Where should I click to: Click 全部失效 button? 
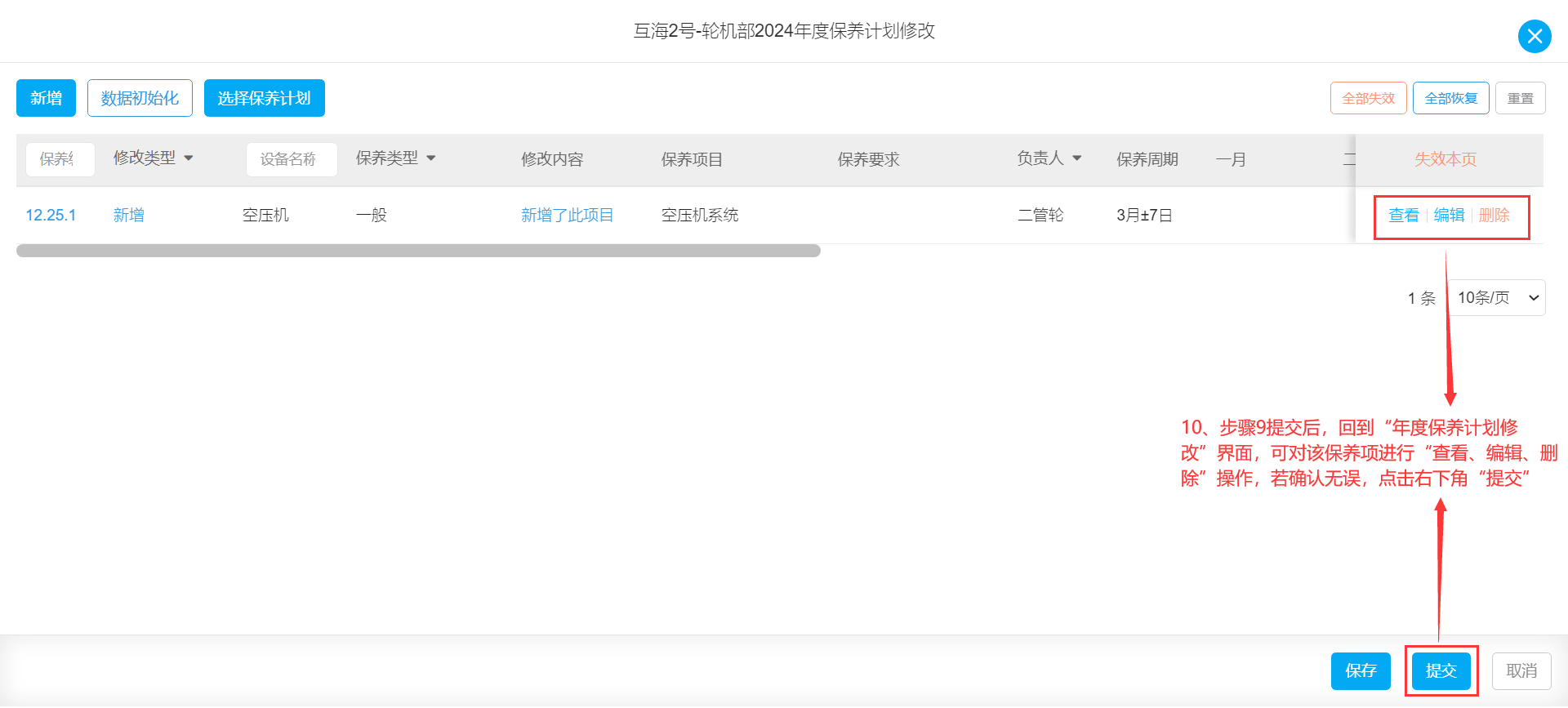click(1369, 98)
